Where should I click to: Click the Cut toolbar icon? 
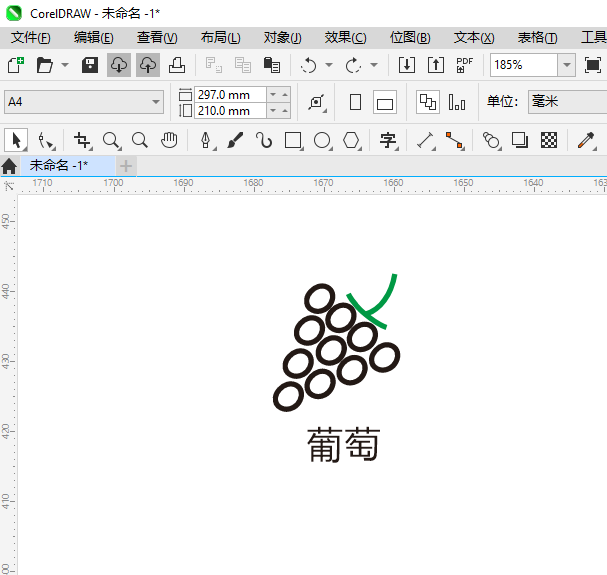click(x=214, y=65)
